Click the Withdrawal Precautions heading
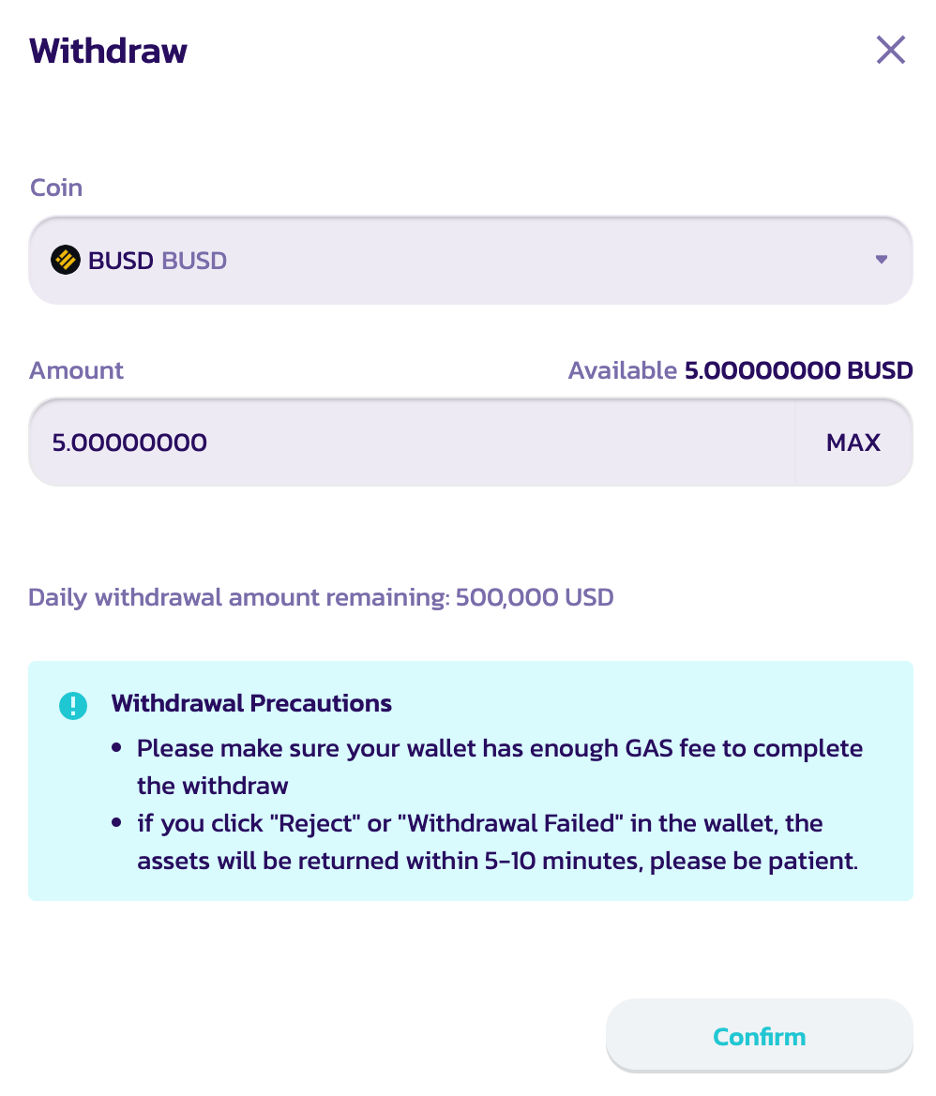The height and width of the screenshot is (1096, 936). click(251, 704)
